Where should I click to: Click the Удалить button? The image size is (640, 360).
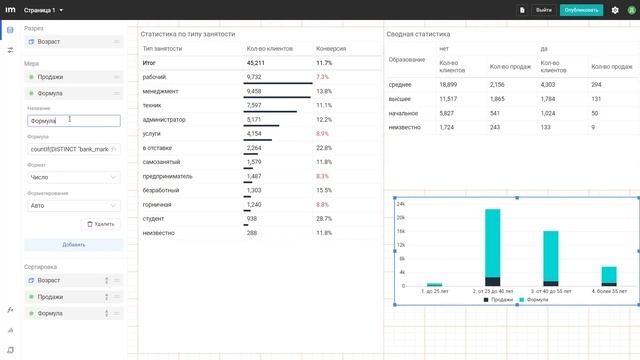[101, 224]
